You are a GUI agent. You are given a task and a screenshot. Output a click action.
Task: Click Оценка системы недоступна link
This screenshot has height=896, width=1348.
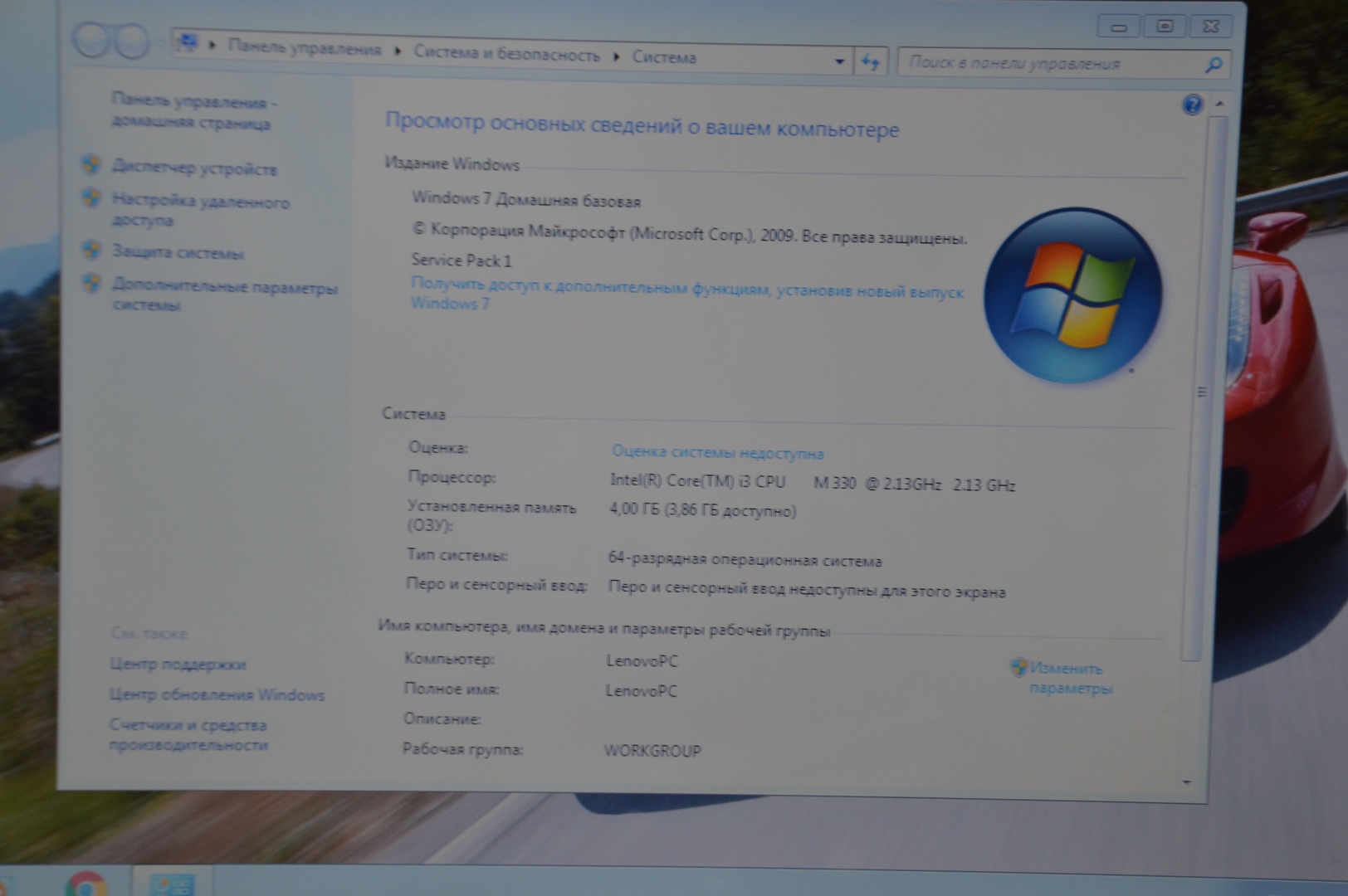click(717, 453)
